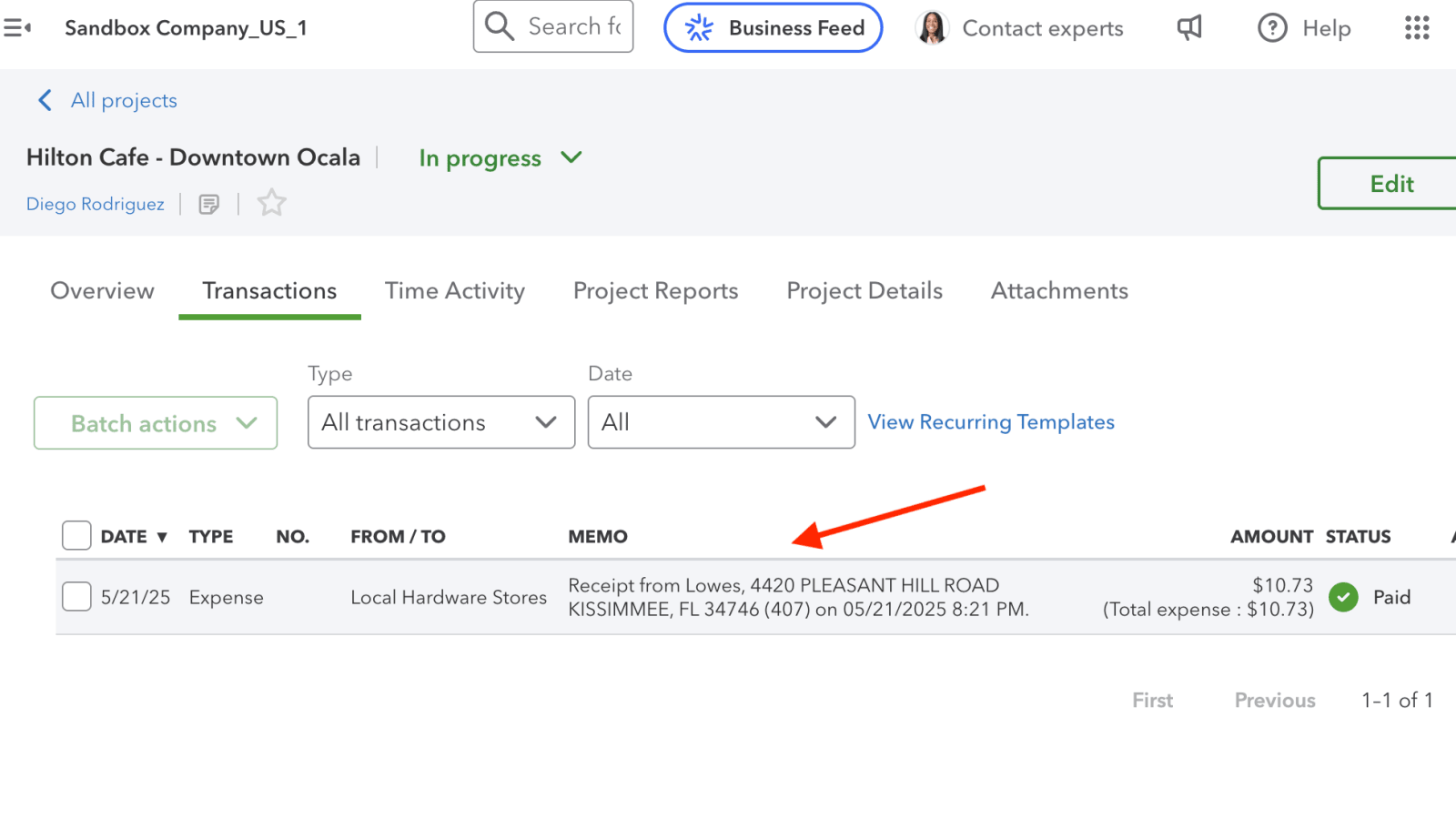Click the AMOUNT column header

pos(1272,537)
